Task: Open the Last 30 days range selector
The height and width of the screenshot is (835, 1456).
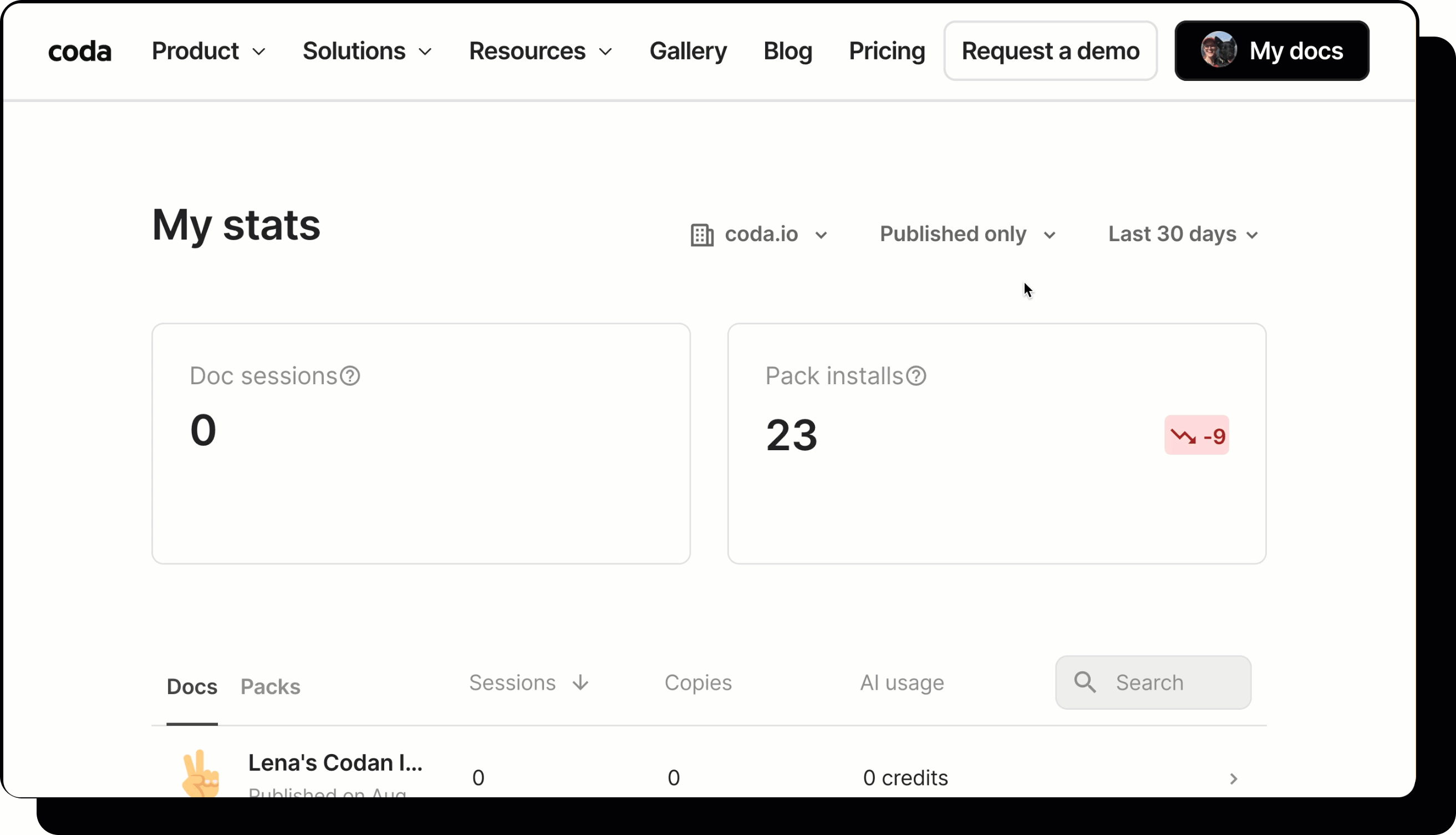Action: point(1183,235)
